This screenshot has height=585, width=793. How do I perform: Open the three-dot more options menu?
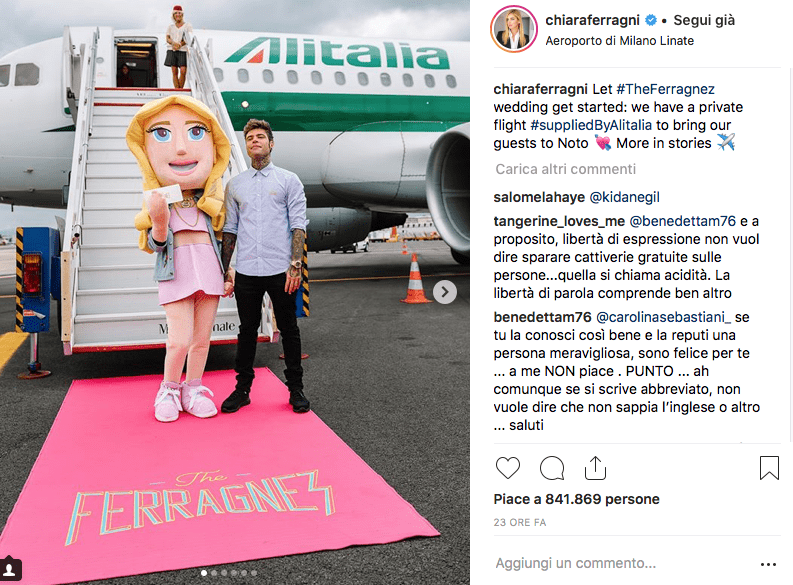coord(768,564)
